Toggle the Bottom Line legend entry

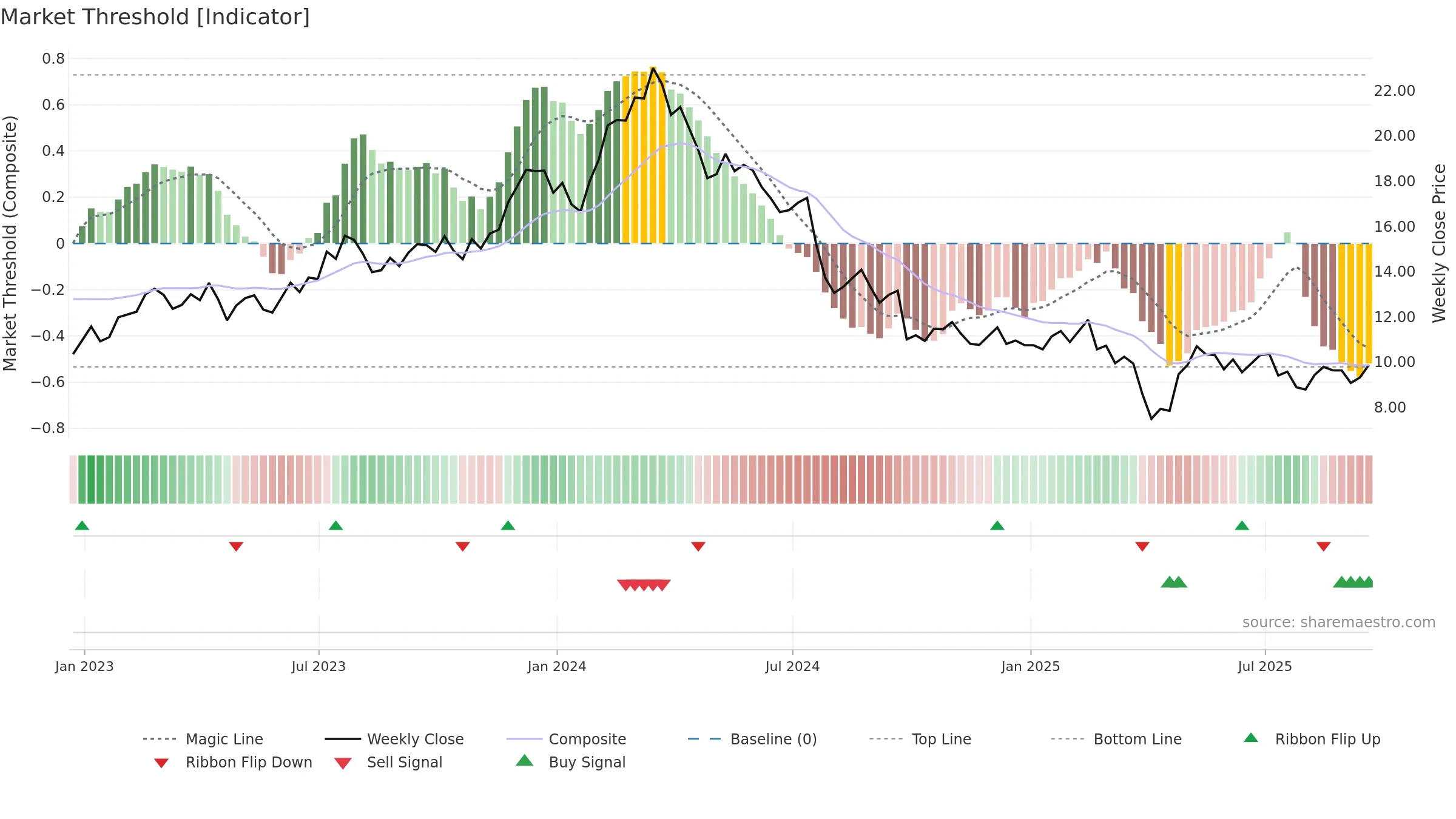[x=1116, y=739]
